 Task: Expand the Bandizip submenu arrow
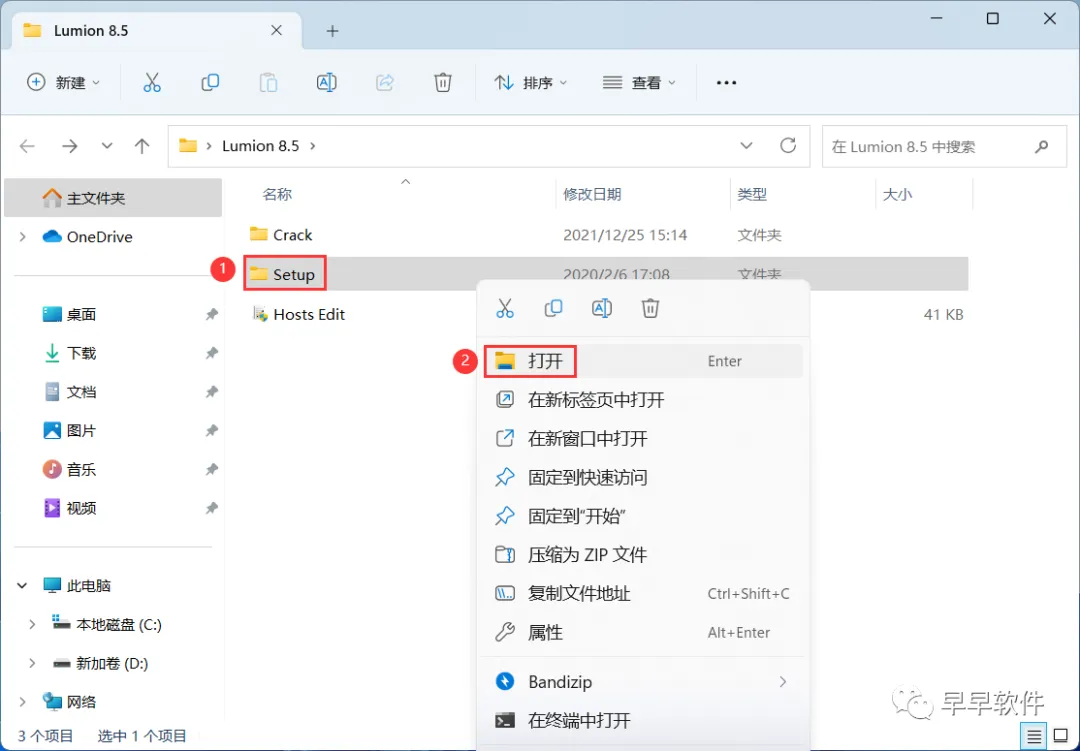click(x=782, y=682)
